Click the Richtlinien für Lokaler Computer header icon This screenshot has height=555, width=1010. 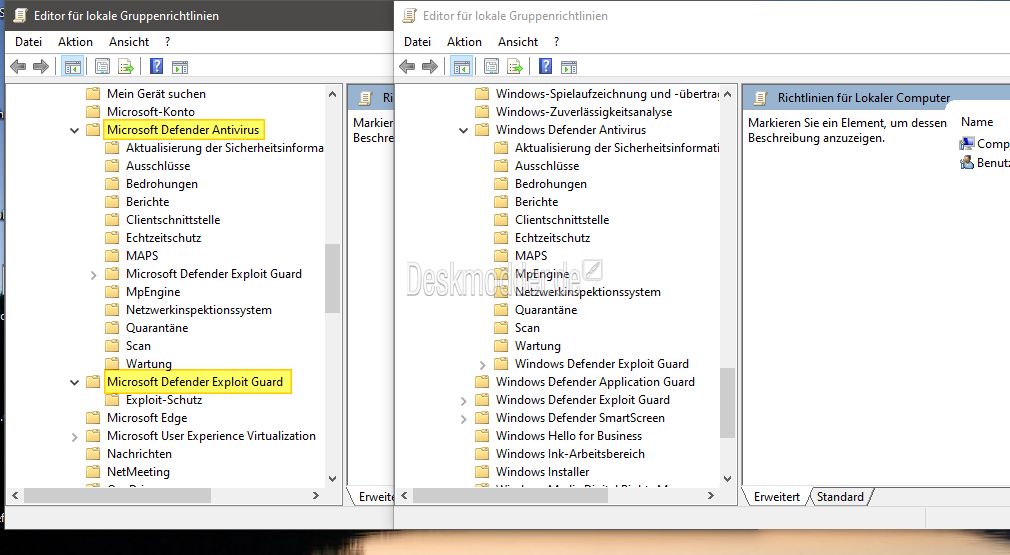pos(761,98)
